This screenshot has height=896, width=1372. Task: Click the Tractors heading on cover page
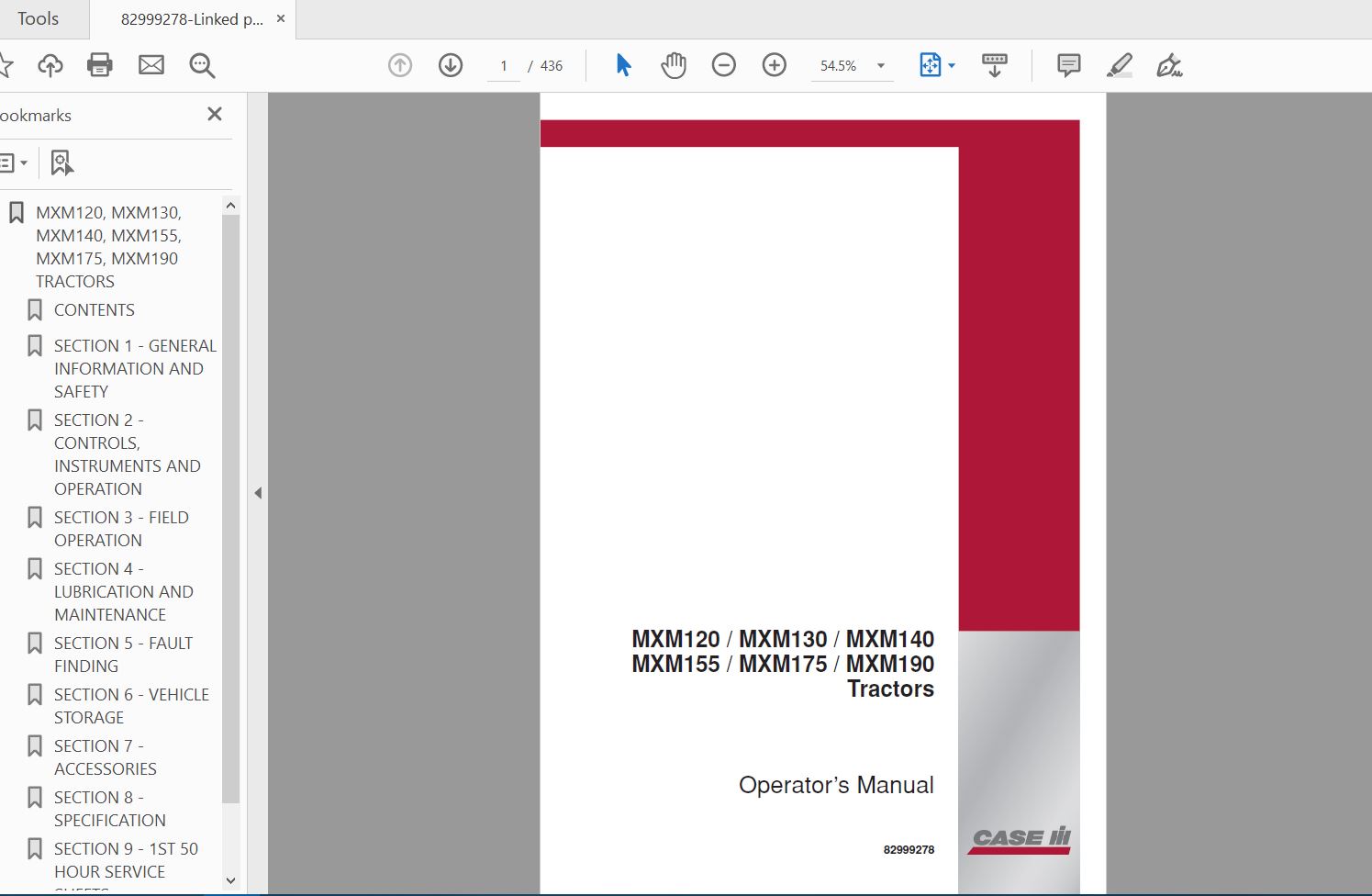(x=890, y=689)
